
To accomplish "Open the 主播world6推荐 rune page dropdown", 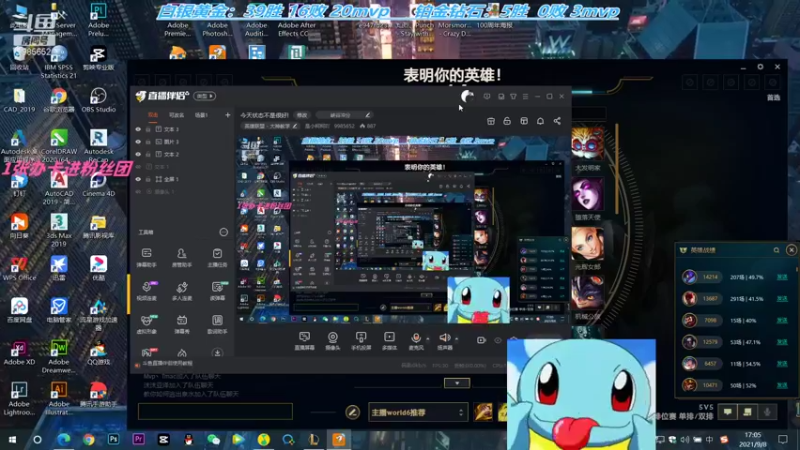I will coord(417,412).
